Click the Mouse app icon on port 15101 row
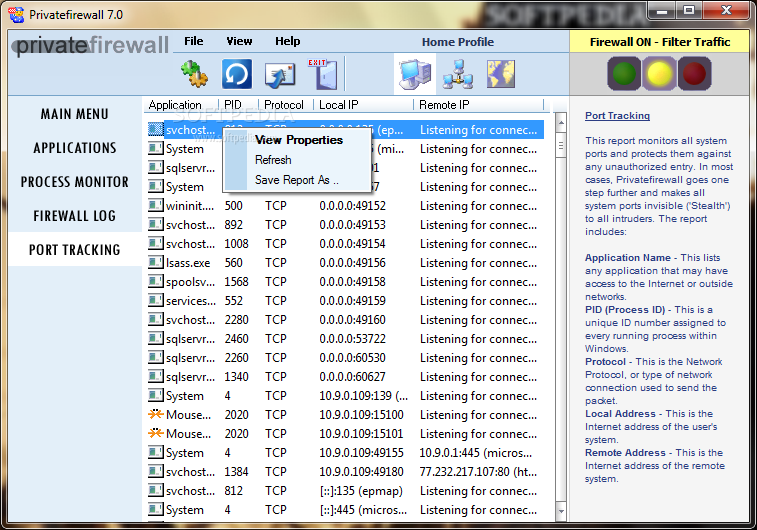 [x=155, y=433]
